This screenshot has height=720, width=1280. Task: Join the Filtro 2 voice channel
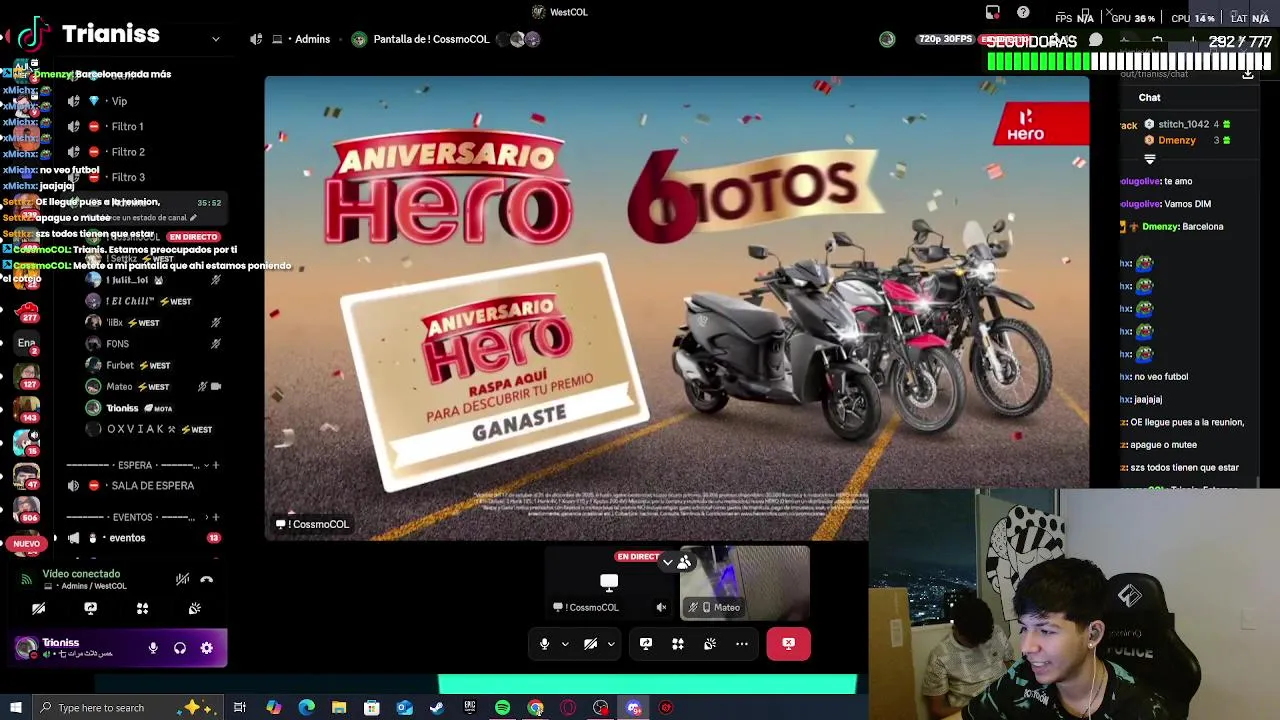(128, 152)
